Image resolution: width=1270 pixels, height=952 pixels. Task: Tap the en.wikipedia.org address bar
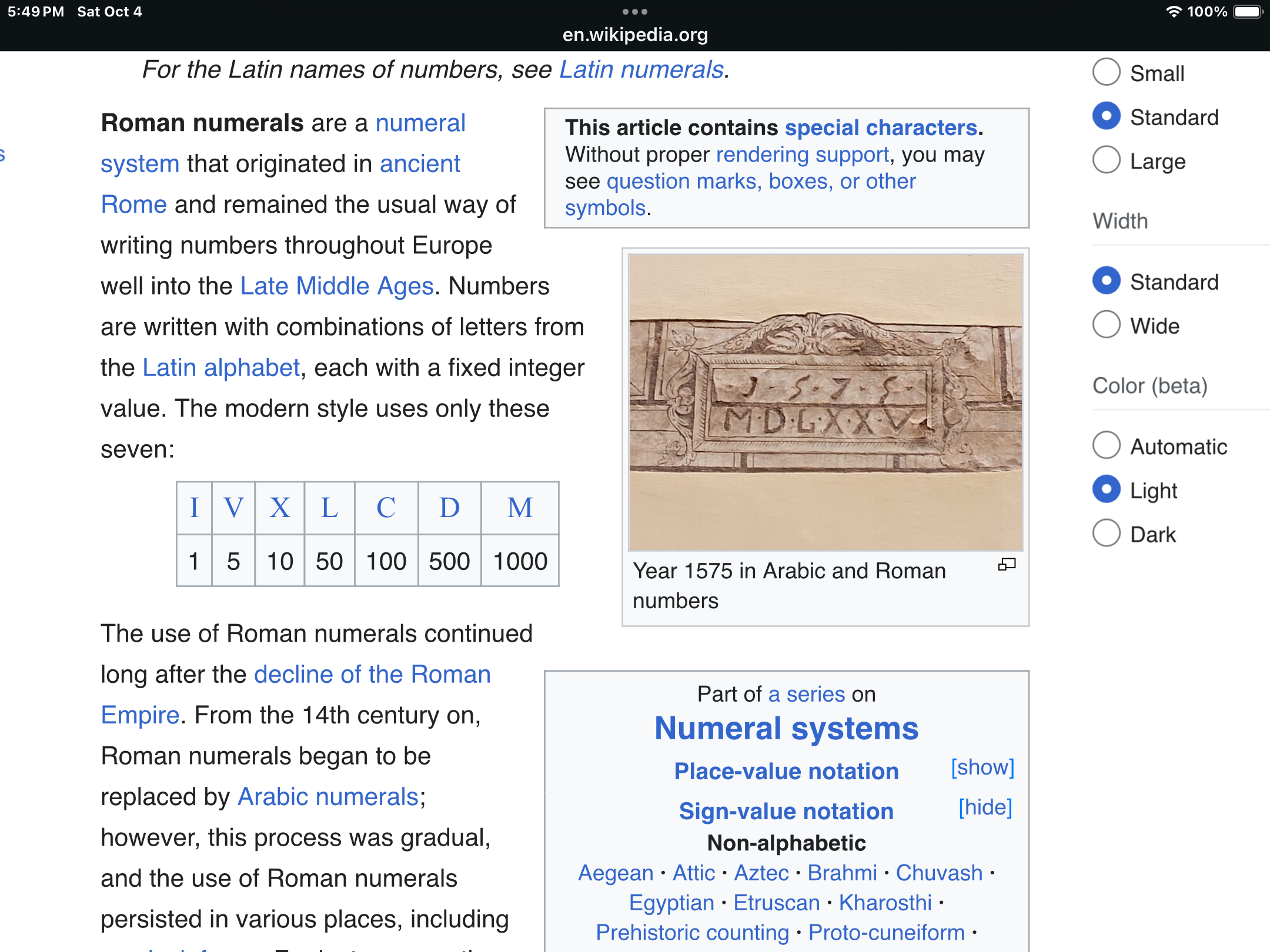[634, 35]
